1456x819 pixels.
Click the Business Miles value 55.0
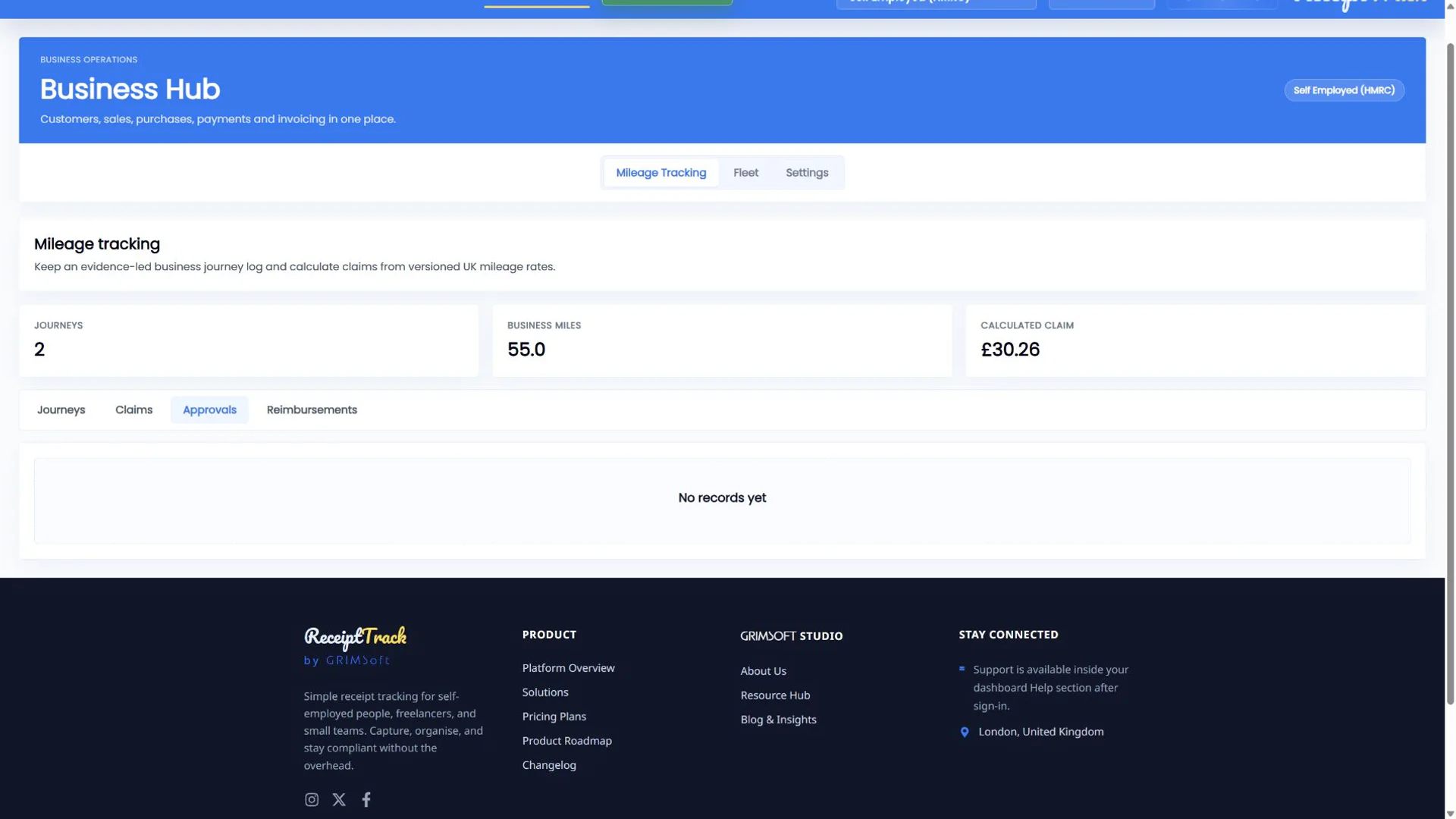pos(526,350)
